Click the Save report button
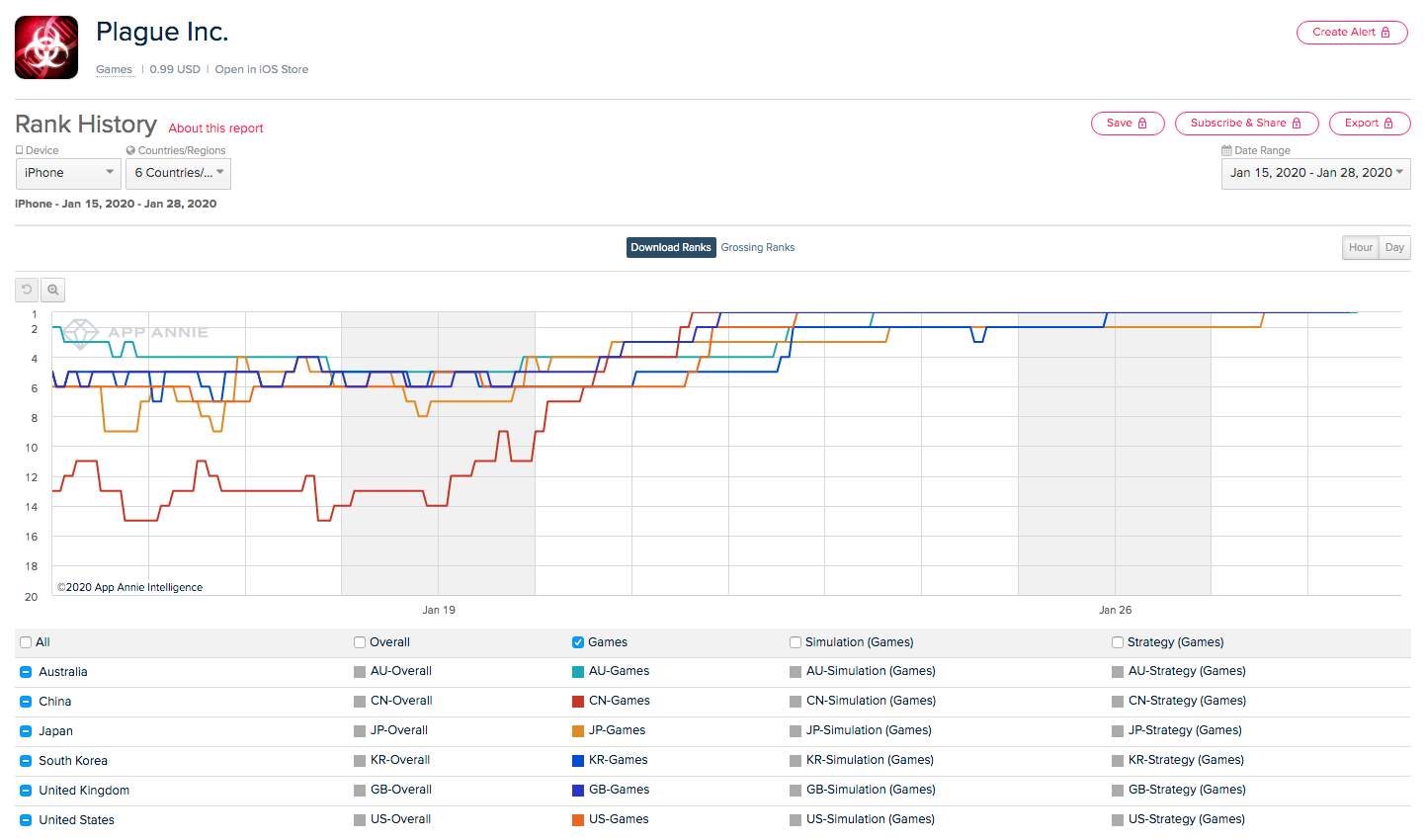 click(1128, 124)
